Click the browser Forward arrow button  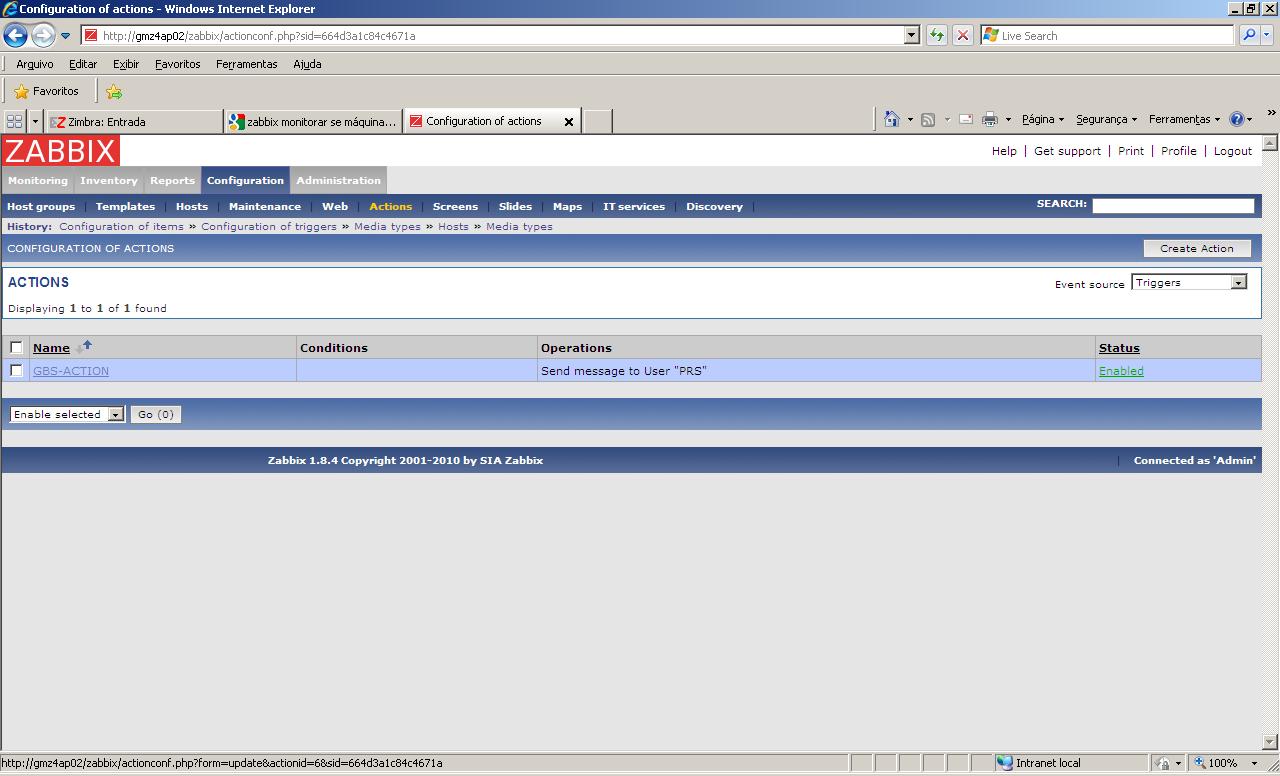pos(42,35)
